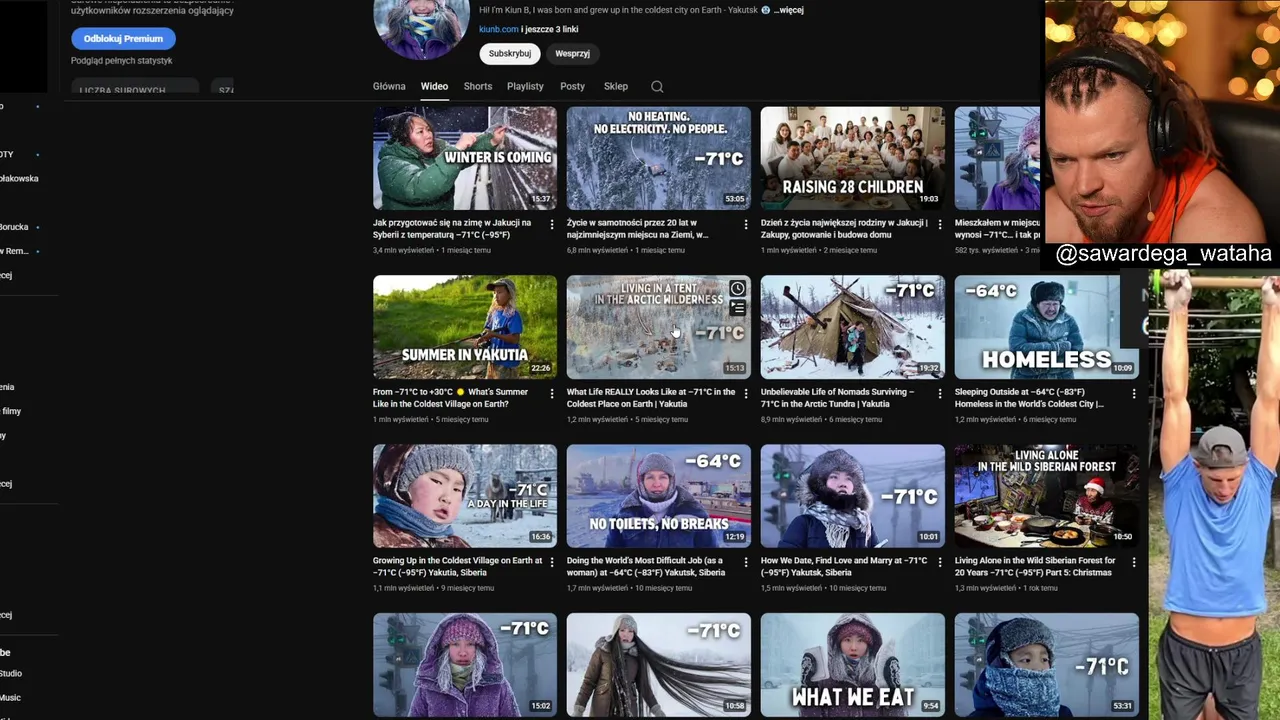Open options for 'Growing Up in the Coldest Village' video
This screenshot has height=720, width=1280.
[552, 563]
